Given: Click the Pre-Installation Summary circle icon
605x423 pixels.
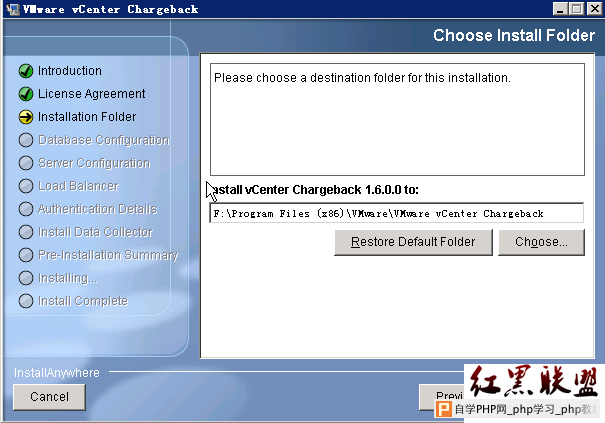Looking at the screenshot, I should pyautogui.click(x=26, y=255).
